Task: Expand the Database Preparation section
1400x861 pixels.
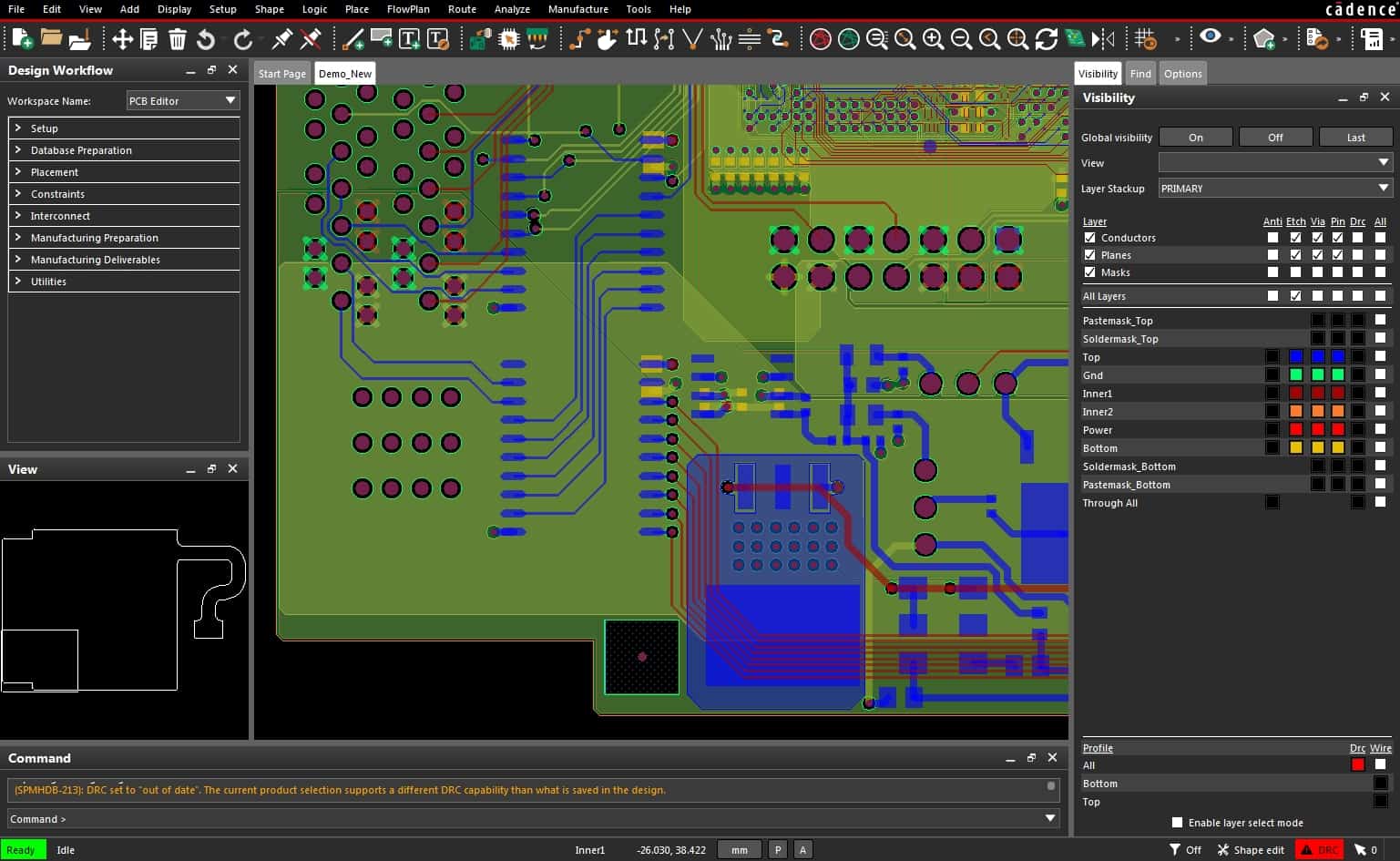Action: [124, 150]
